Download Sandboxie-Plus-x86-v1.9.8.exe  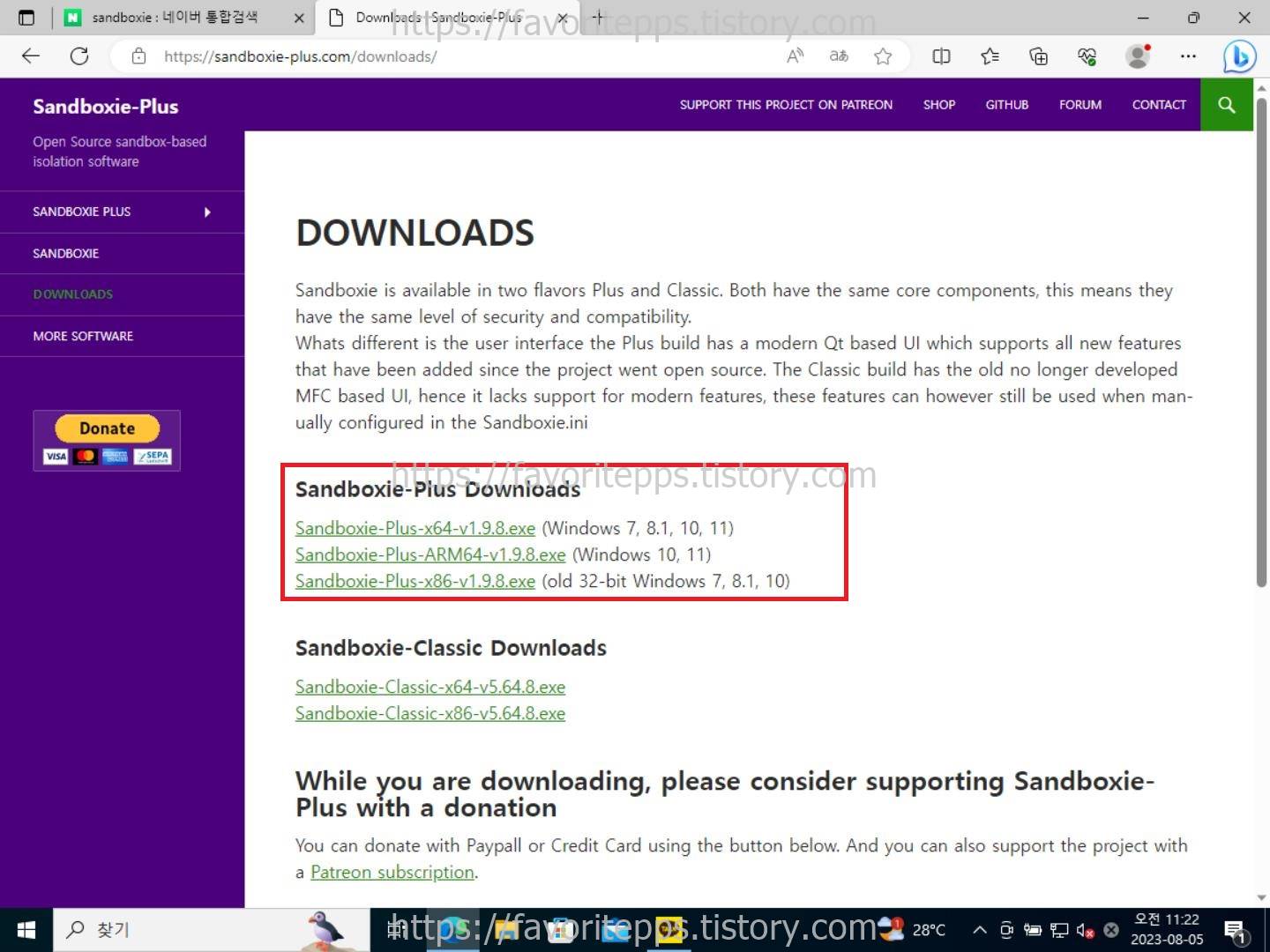[x=415, y=581]
